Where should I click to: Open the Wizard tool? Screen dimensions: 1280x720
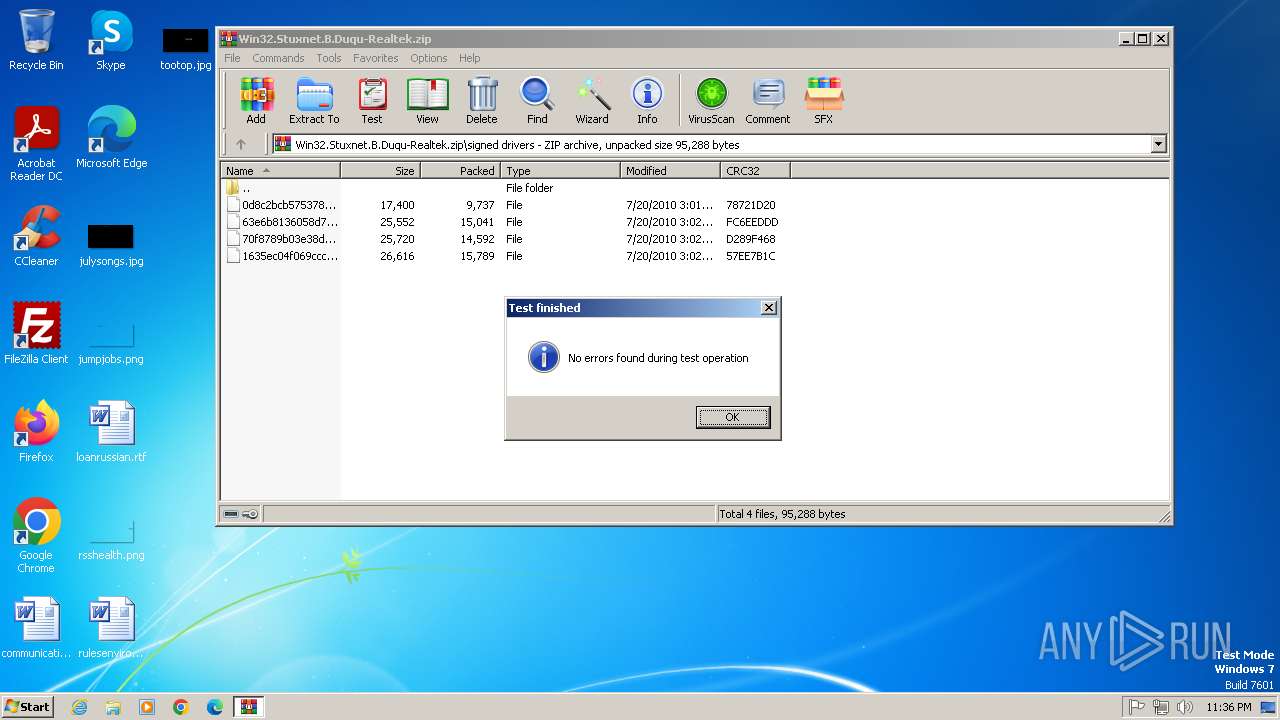coord(592,101)
